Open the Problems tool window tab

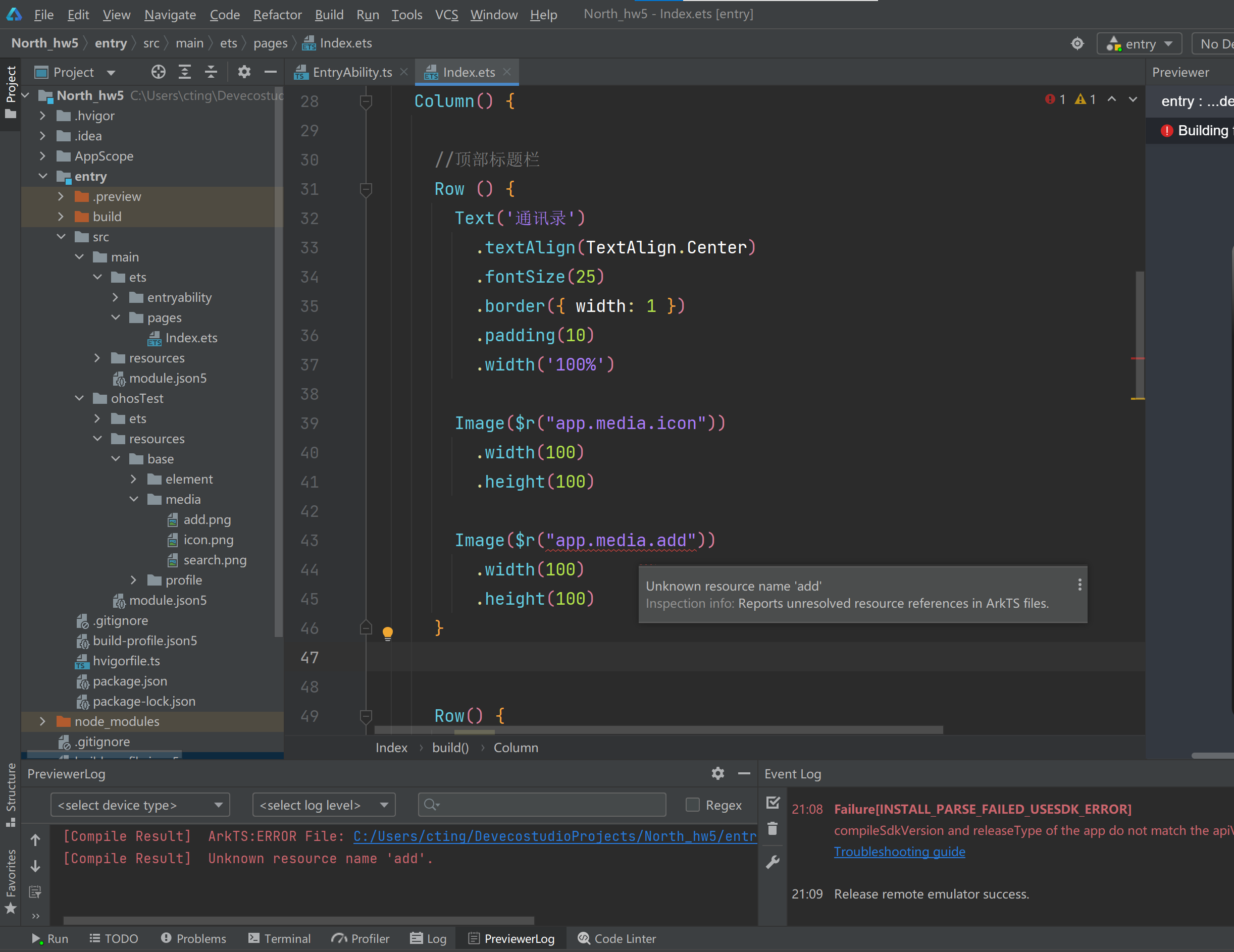[193, 938]
